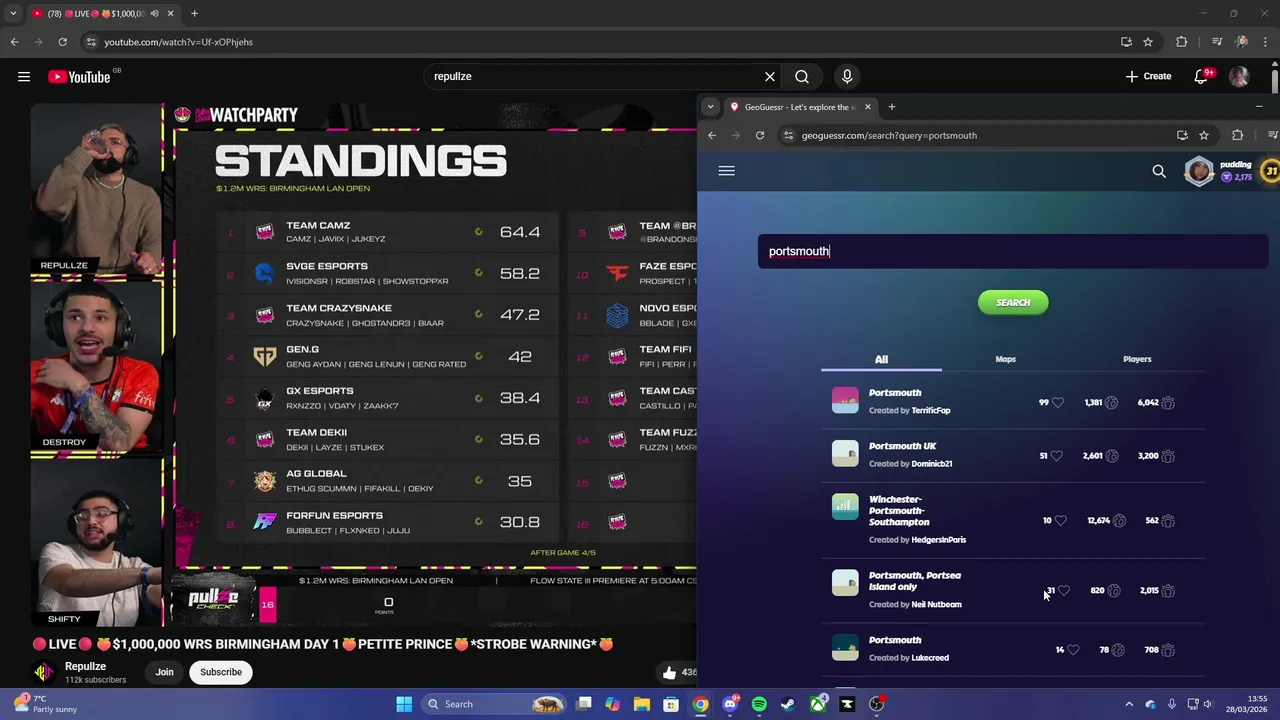Reload the YouTube page
The image size is (1280, 720).
pyautogui.click(x=62, y=42)
